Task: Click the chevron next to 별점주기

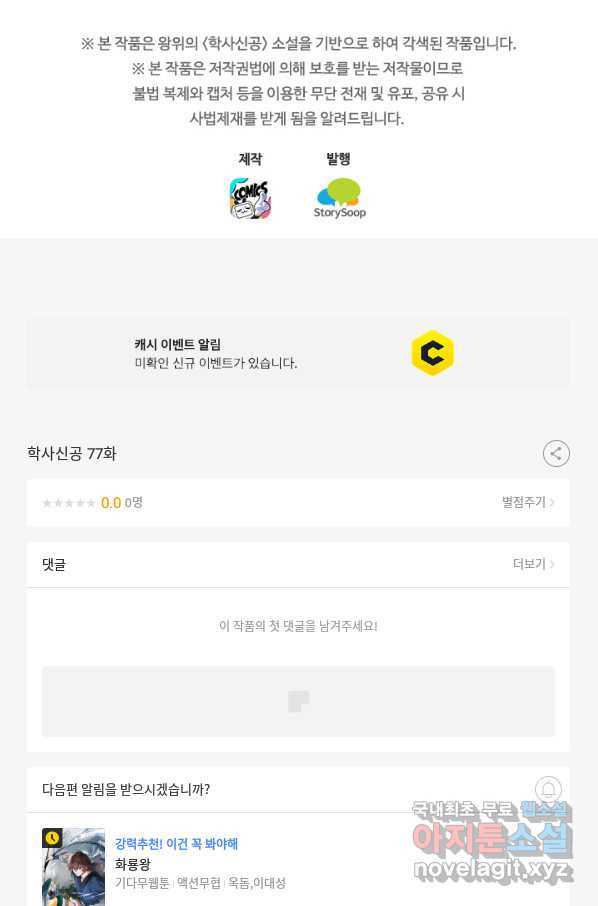Action: point(552,503)
